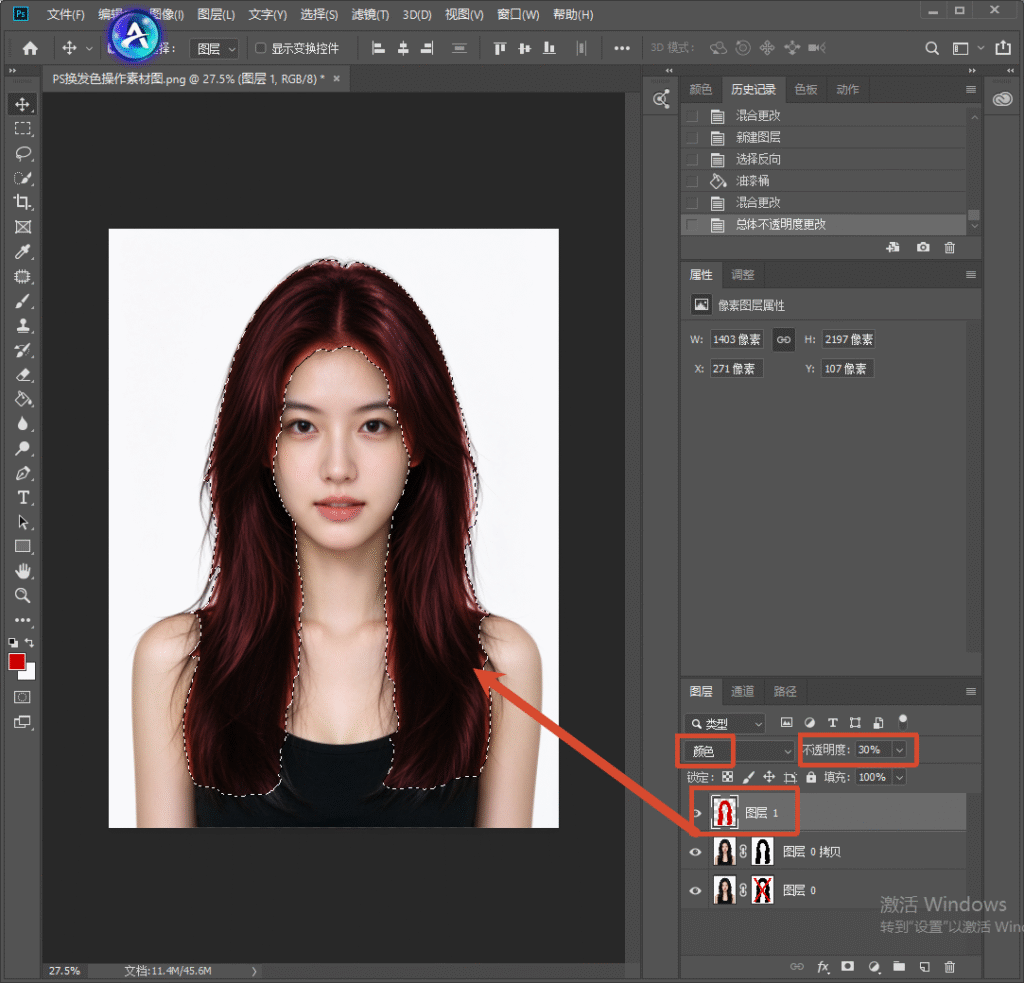Switch to the 调整 tab
The image size is (1024, 983).
coord(743,275)
